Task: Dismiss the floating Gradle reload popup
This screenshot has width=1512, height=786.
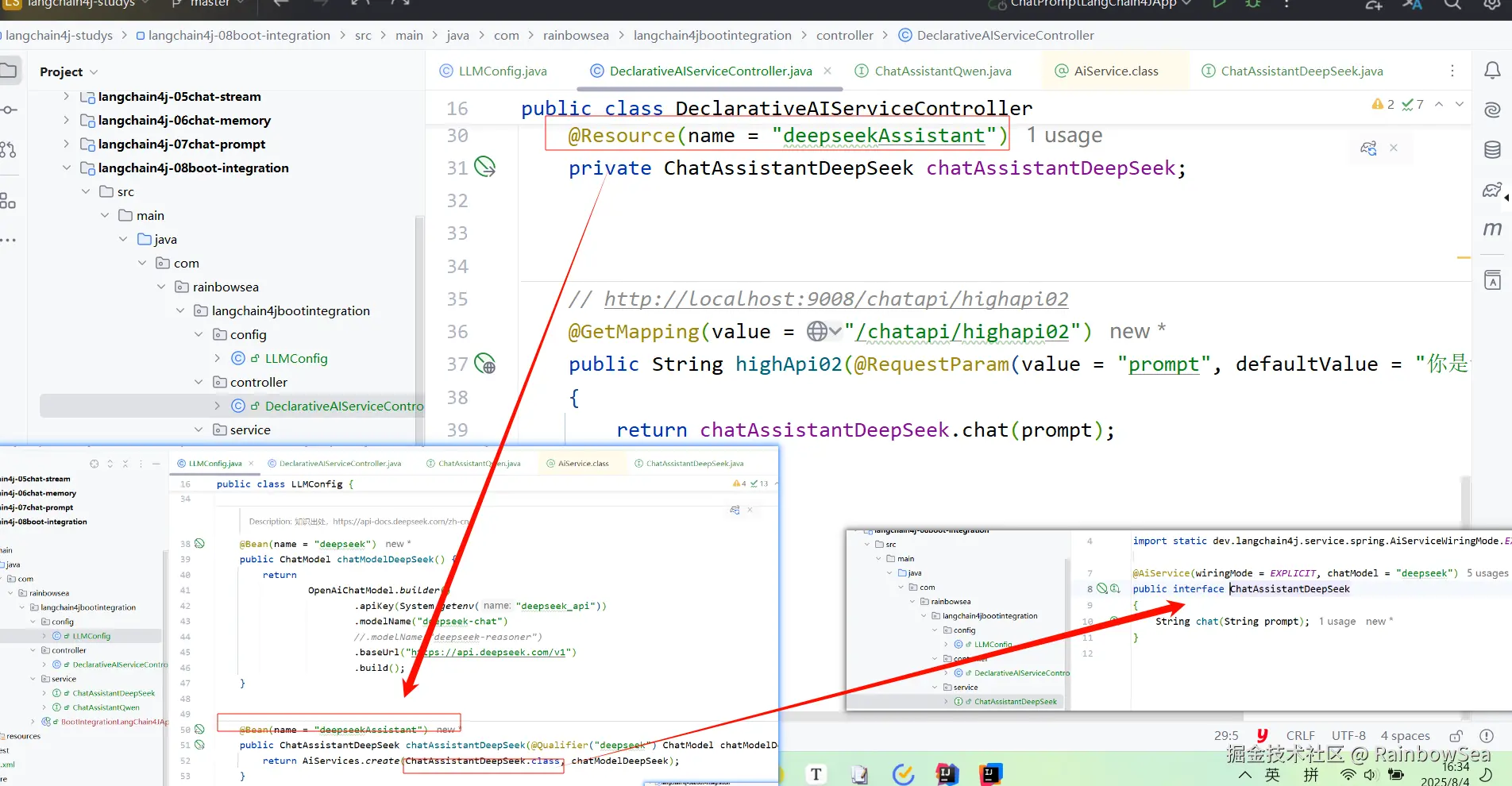Action: pos(1393,148)
